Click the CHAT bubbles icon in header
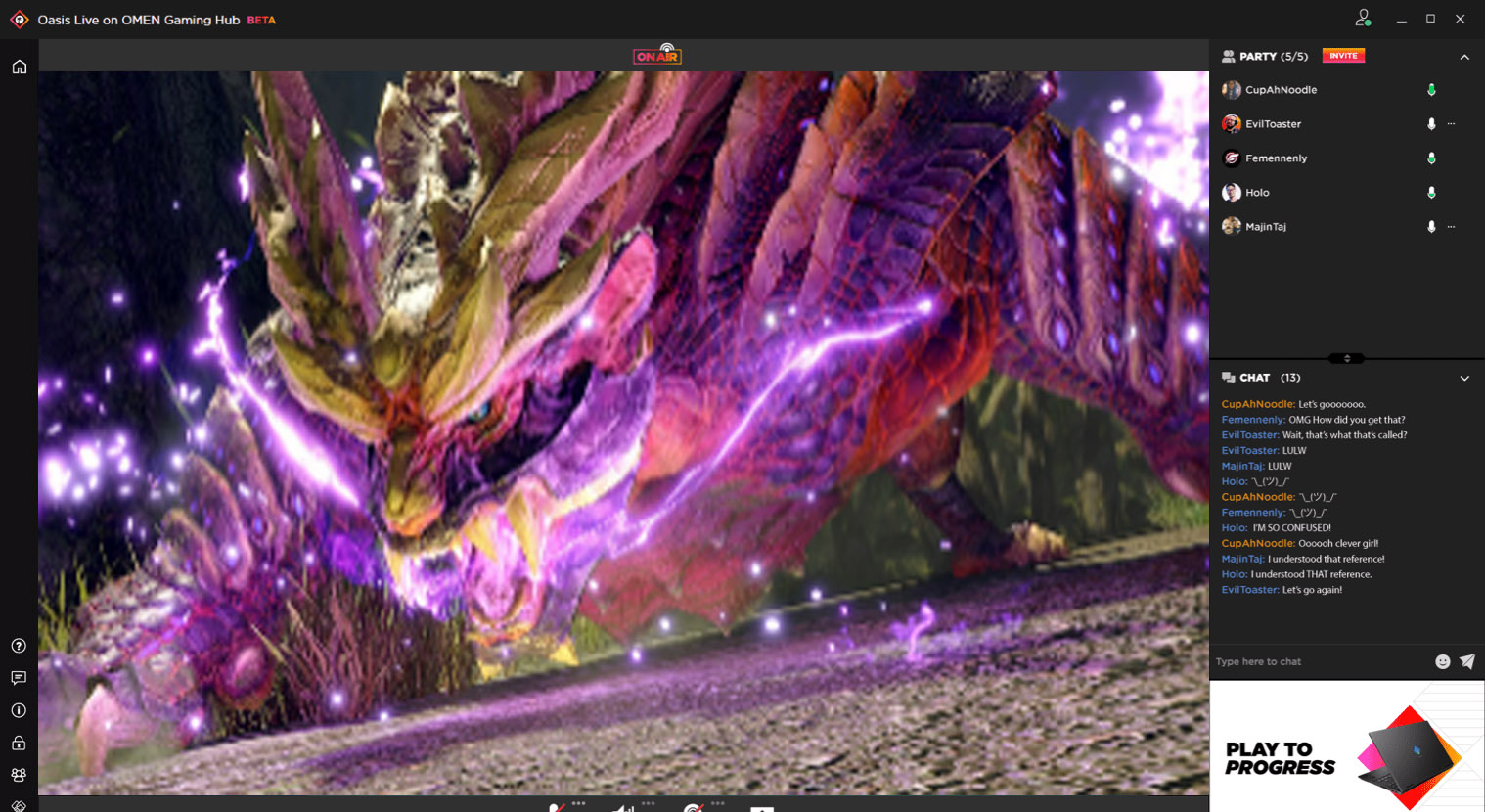Image resolution: width=1485 pixels, height=812 pixels. point(1229,378)
